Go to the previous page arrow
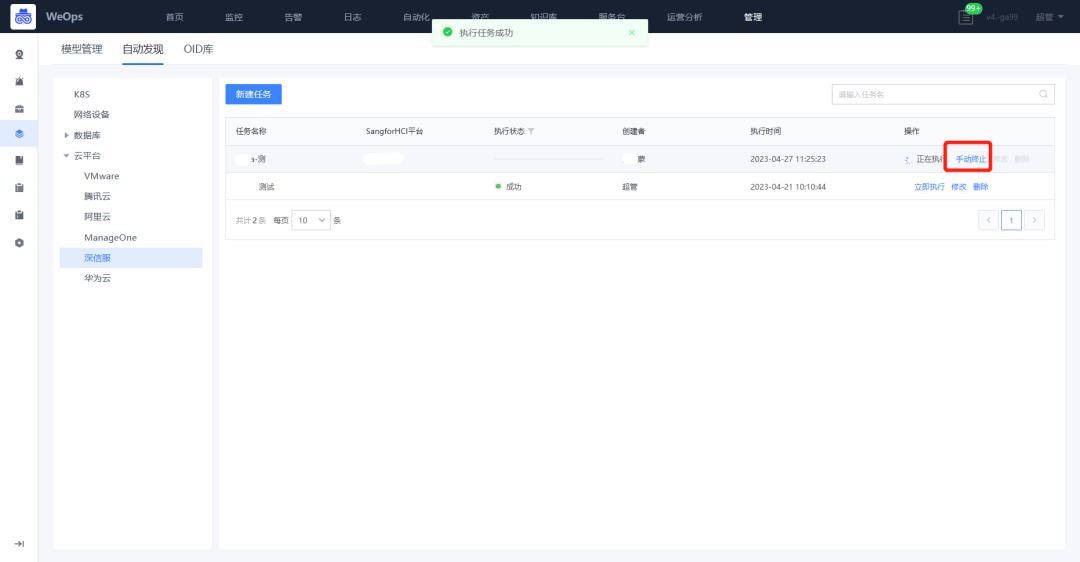The image size is (1080, 562). point(988,220)
